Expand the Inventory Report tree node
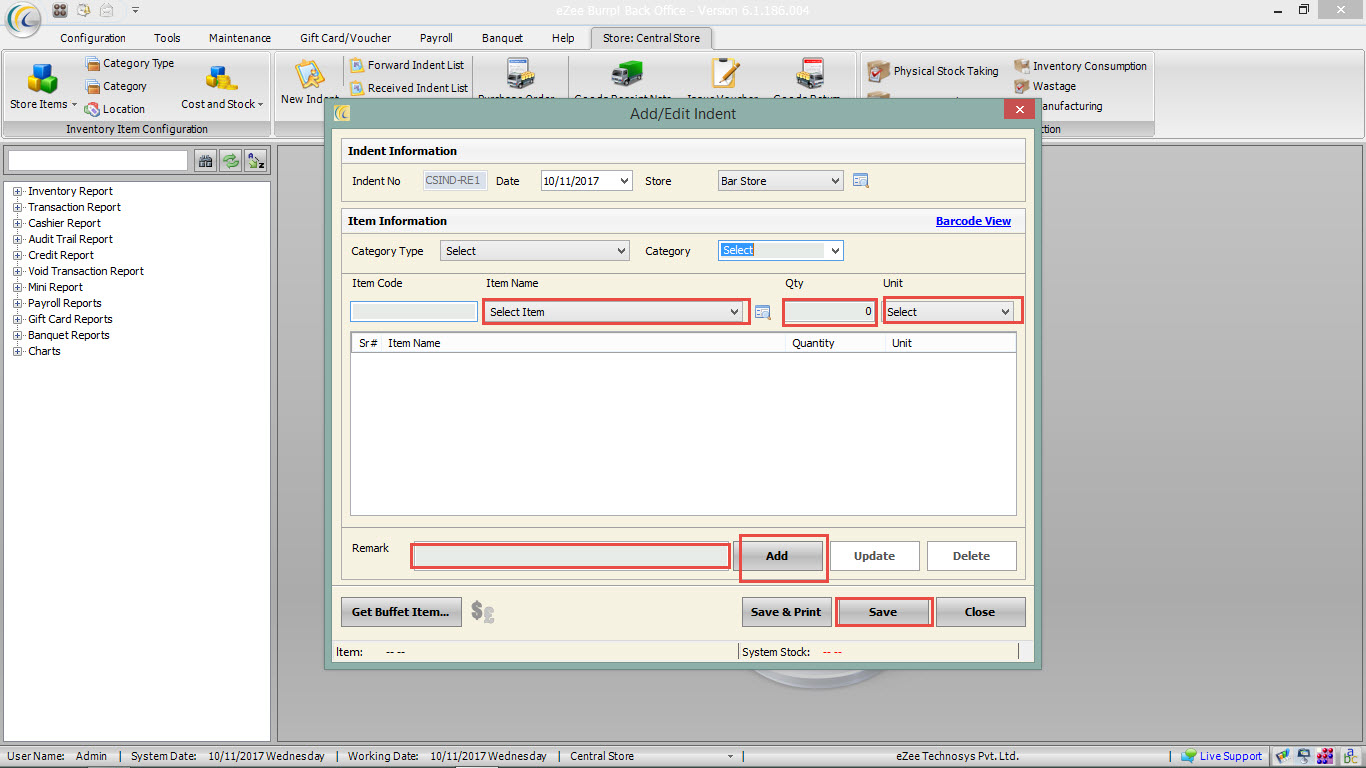1366x768 pixels. click(17, 191)
